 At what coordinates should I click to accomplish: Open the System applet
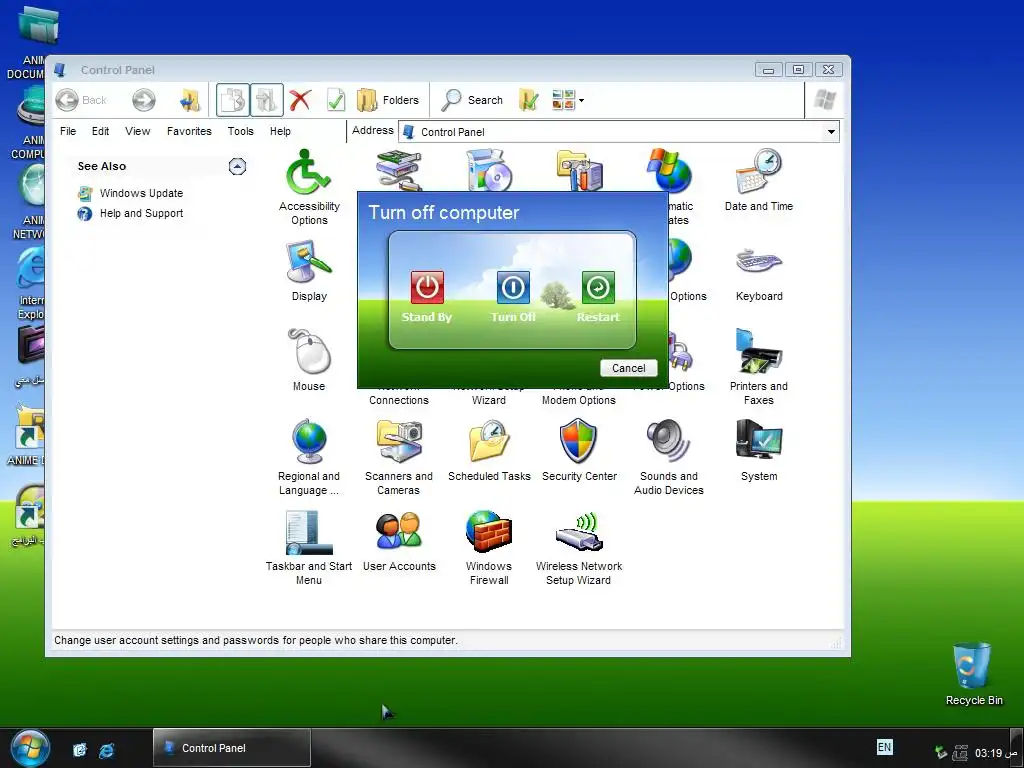click(x=759, y=451)
